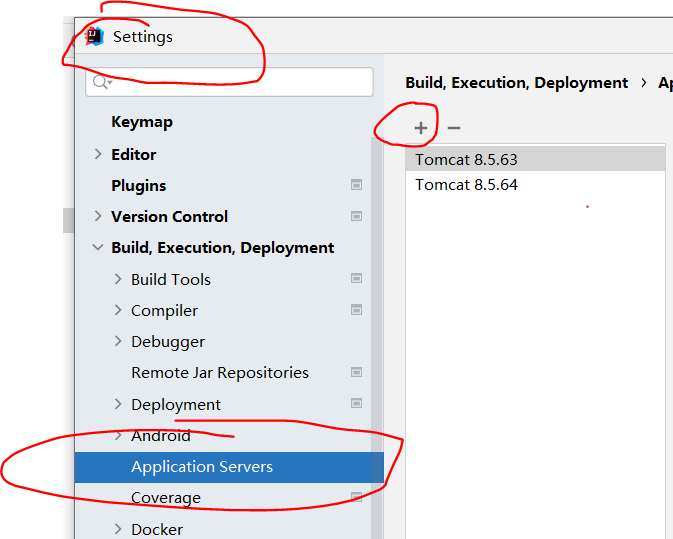This screenshot has height=539, width=673.
Task: Select the Tomcat 8.5.64 server entry
Action: pyautogui.click(x=467, y=185)
